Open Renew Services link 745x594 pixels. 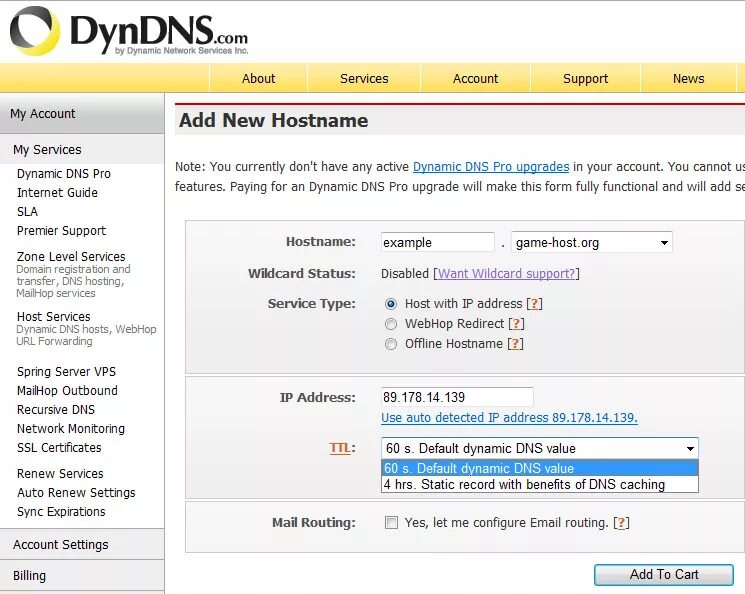[x=60, y=474]
